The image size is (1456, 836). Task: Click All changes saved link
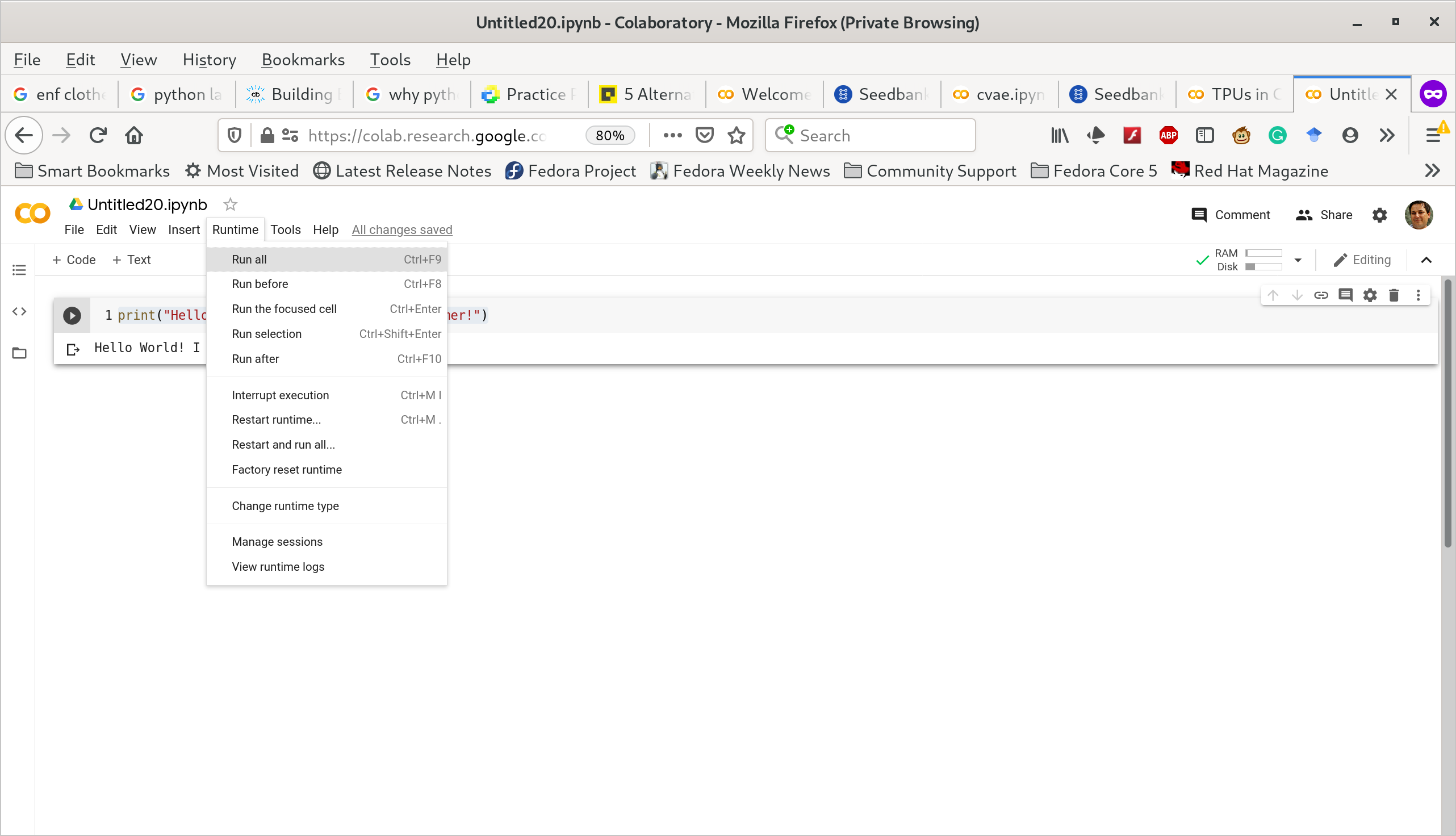pyautogui.click(x=401, y=229)
